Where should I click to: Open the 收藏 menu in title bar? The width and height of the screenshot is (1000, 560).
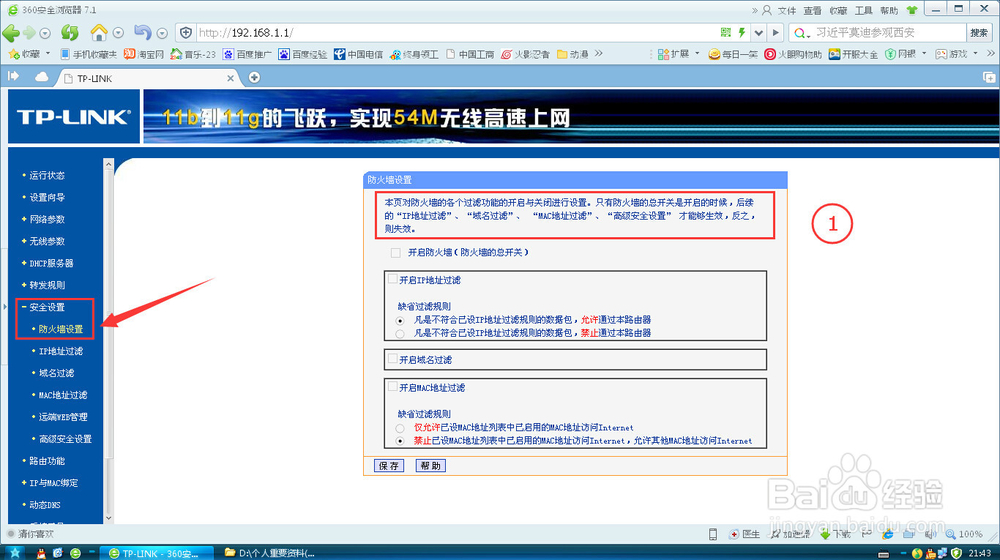[838, 10]
